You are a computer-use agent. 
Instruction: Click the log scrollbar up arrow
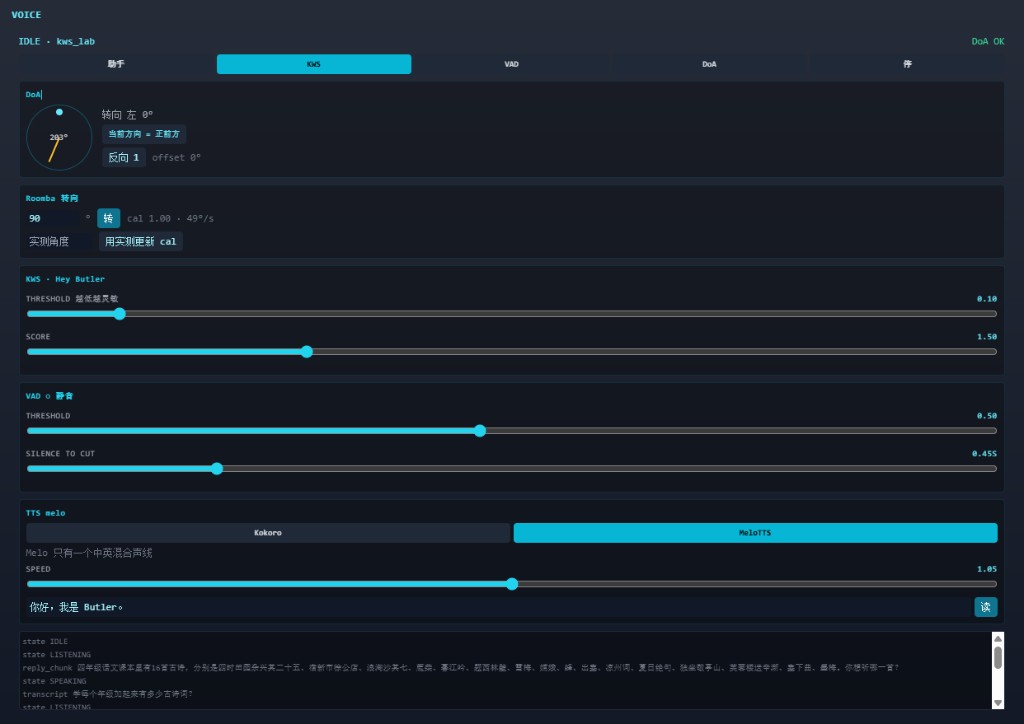tap(997, 638)
